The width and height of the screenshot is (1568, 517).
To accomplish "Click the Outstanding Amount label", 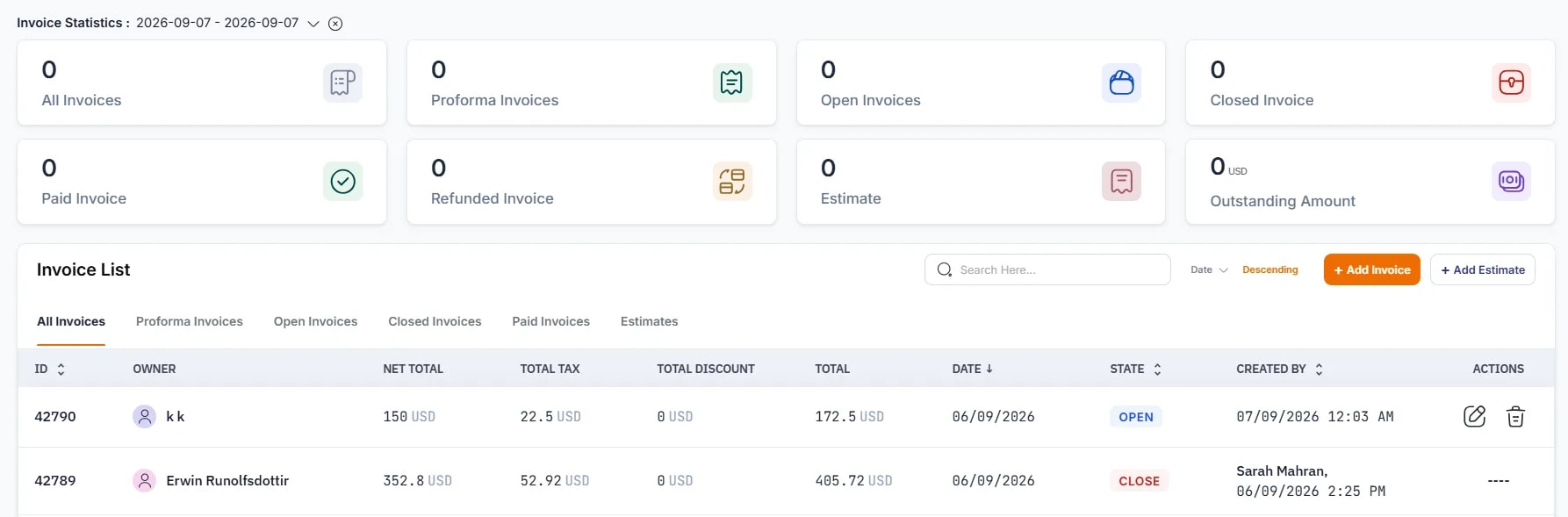I will [x=1283, y=201].
